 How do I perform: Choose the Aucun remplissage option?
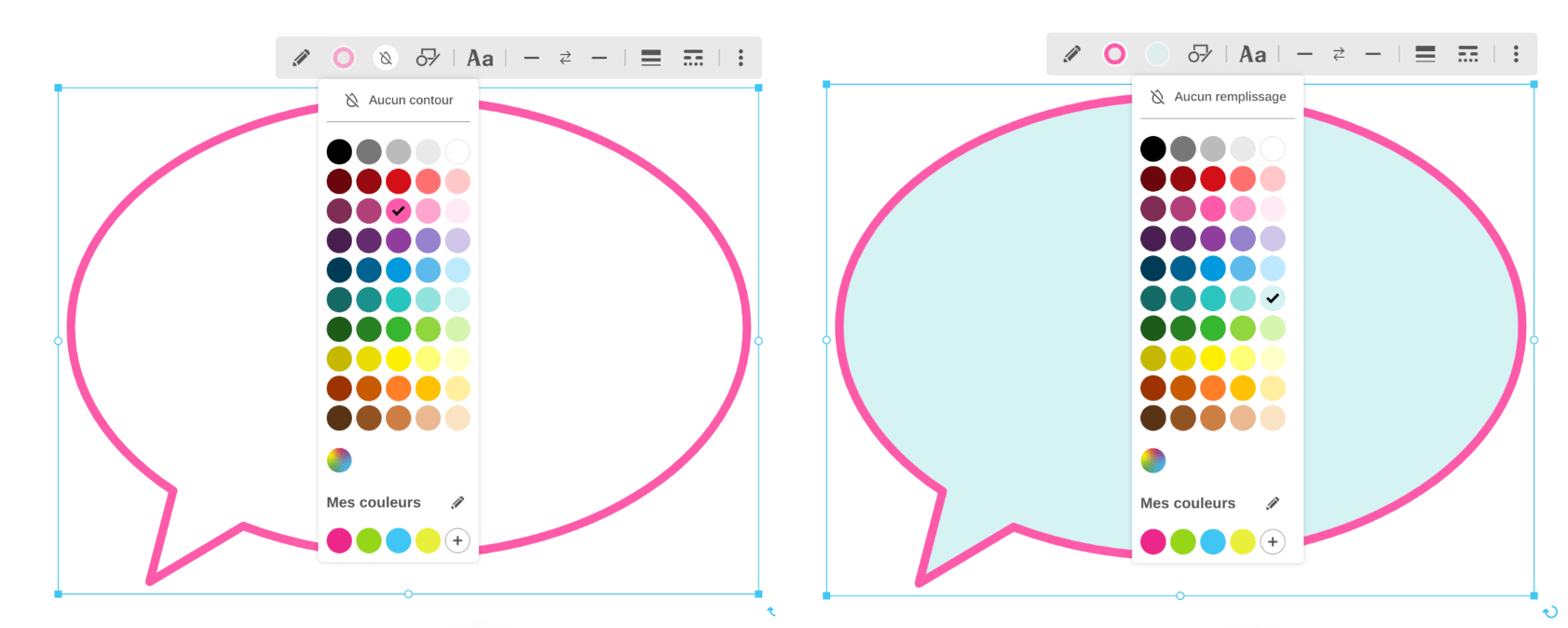coord(1218,97)
